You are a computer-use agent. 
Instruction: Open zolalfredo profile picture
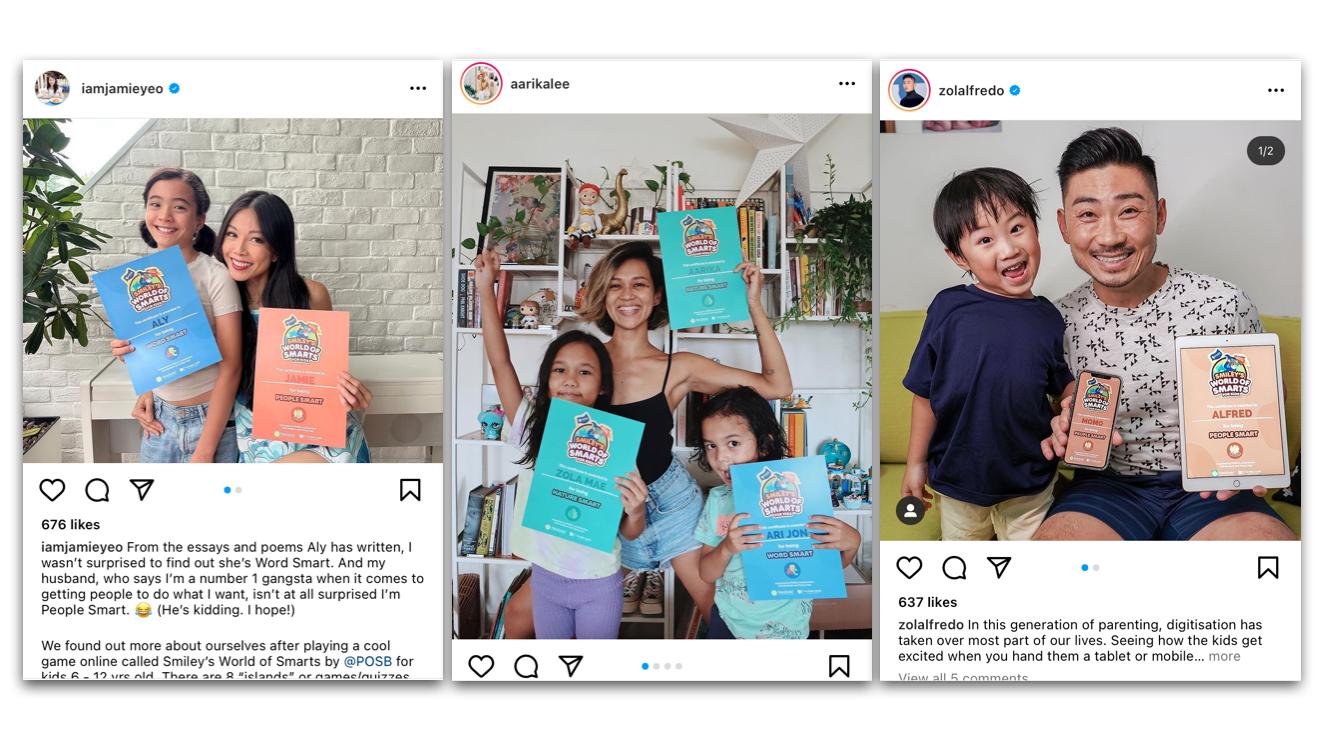click(x=910, y=90)
